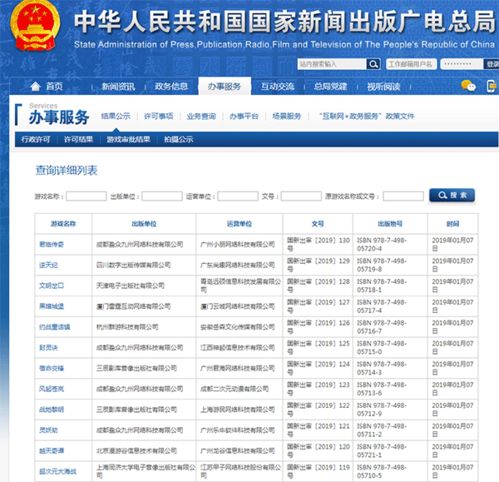Click the 业务查询 link
Image resolution: width=499 pixels, height=482 pixels.
[201, 116]
